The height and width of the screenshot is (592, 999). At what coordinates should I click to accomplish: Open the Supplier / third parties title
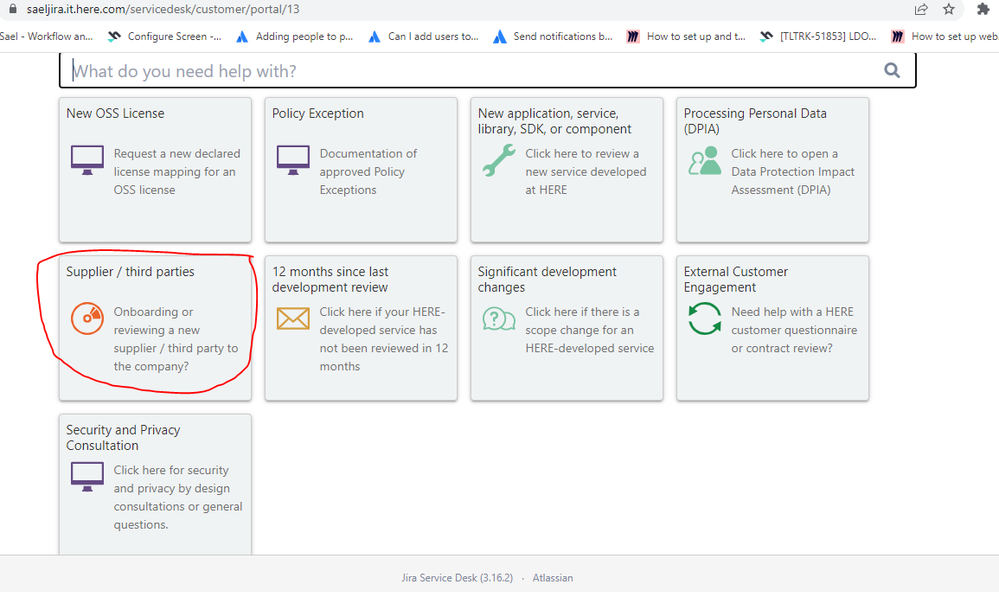130,271
